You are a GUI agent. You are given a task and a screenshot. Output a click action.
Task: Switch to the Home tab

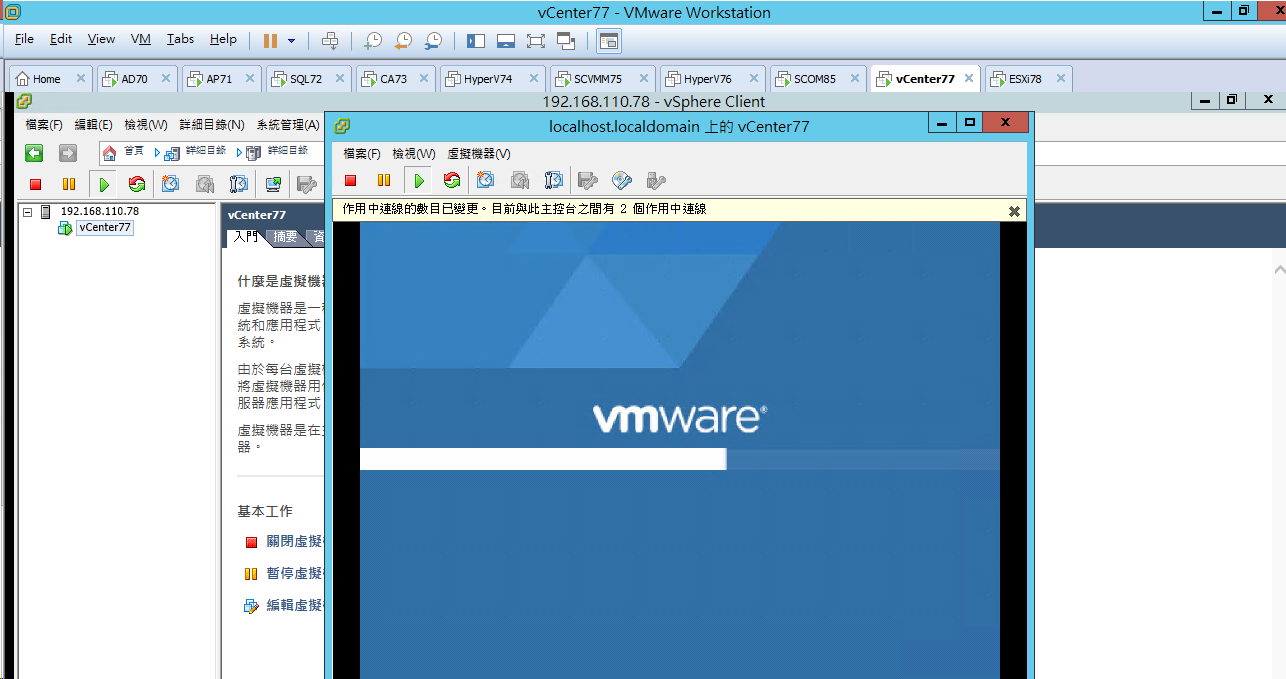(46, 79)
